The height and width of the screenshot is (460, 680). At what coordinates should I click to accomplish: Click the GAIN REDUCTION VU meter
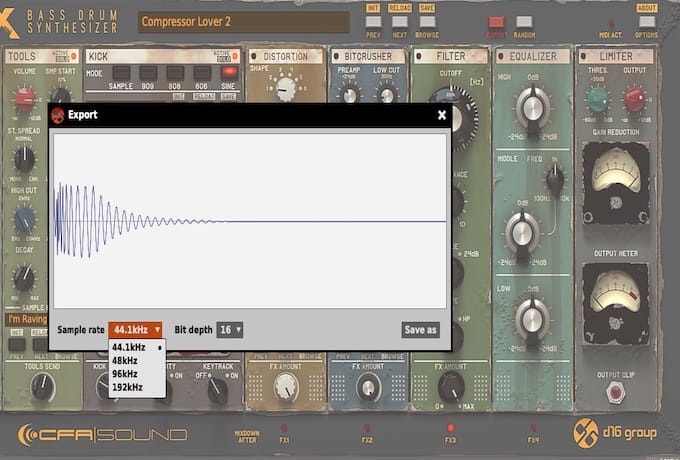616,183
